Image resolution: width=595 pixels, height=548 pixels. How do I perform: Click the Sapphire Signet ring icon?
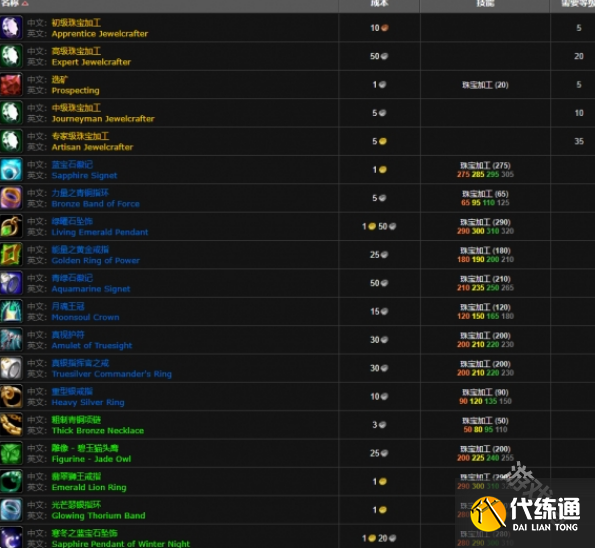(x=11, y=169)
